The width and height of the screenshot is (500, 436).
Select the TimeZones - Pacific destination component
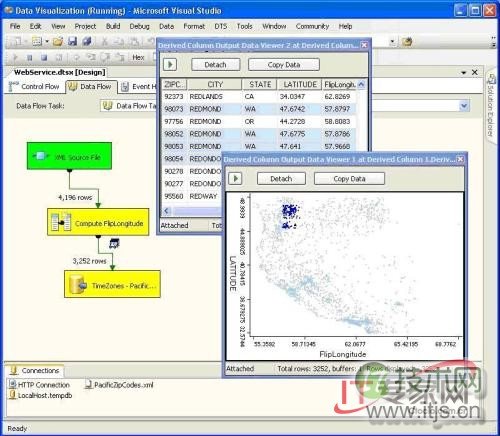pyautogui.click(x=112, y=284)
